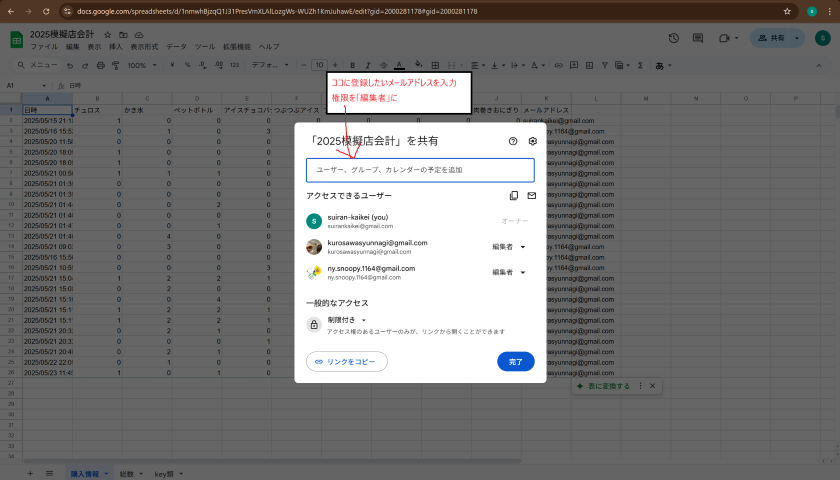Bookmark page star in address bar
Image resolution: width=840 pixels, height=480 pixels.
coord(787,11)
